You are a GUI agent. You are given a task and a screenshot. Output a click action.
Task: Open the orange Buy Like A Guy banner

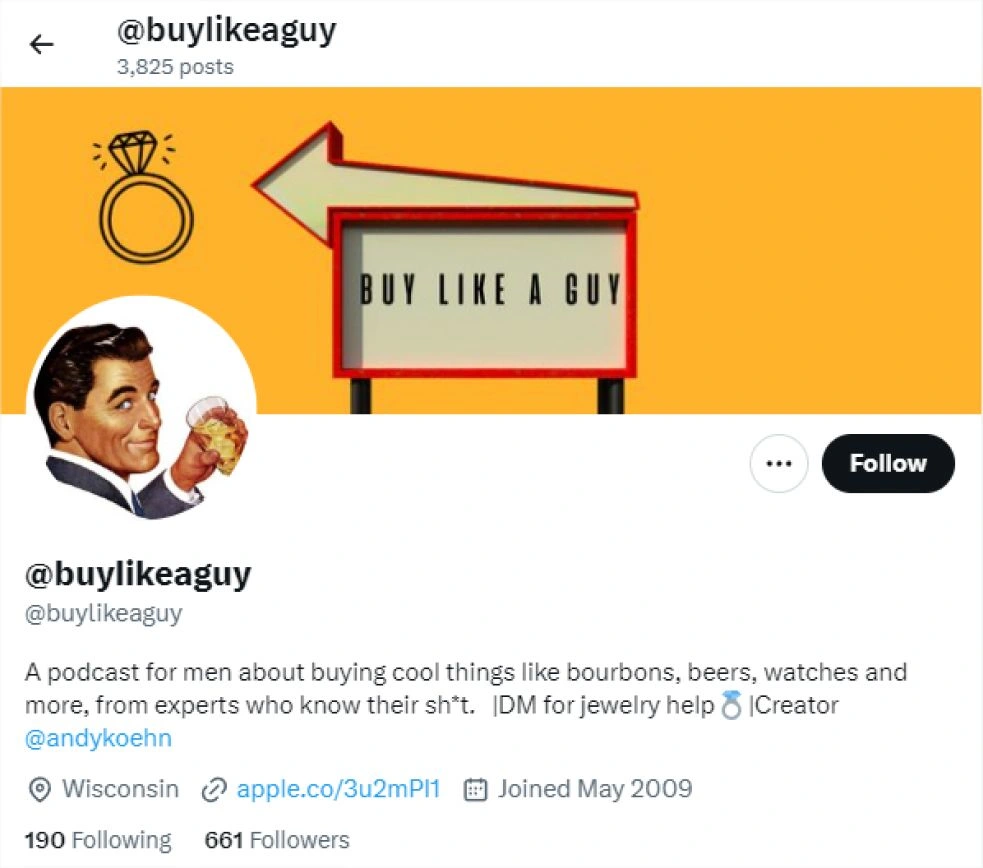491,250
